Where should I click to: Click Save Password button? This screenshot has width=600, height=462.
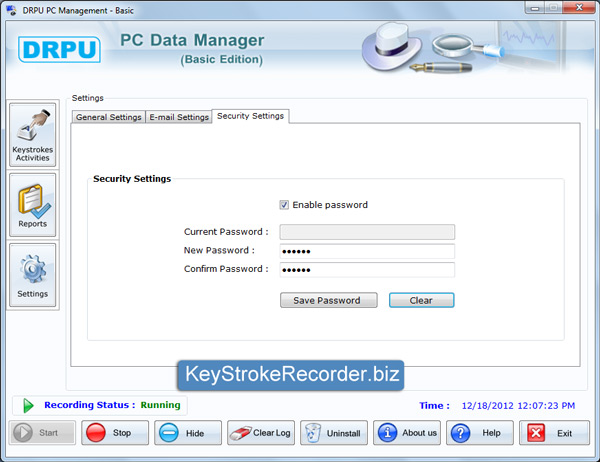point(329,300)
